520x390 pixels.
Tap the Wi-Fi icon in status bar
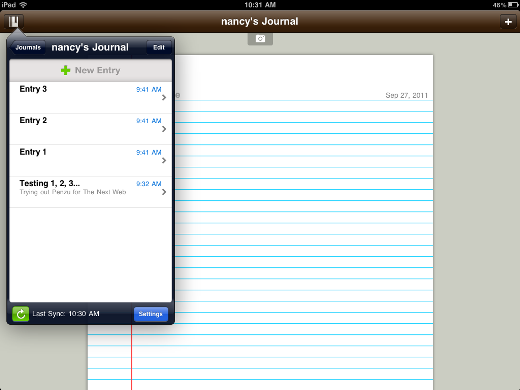(x=23, y=5)
